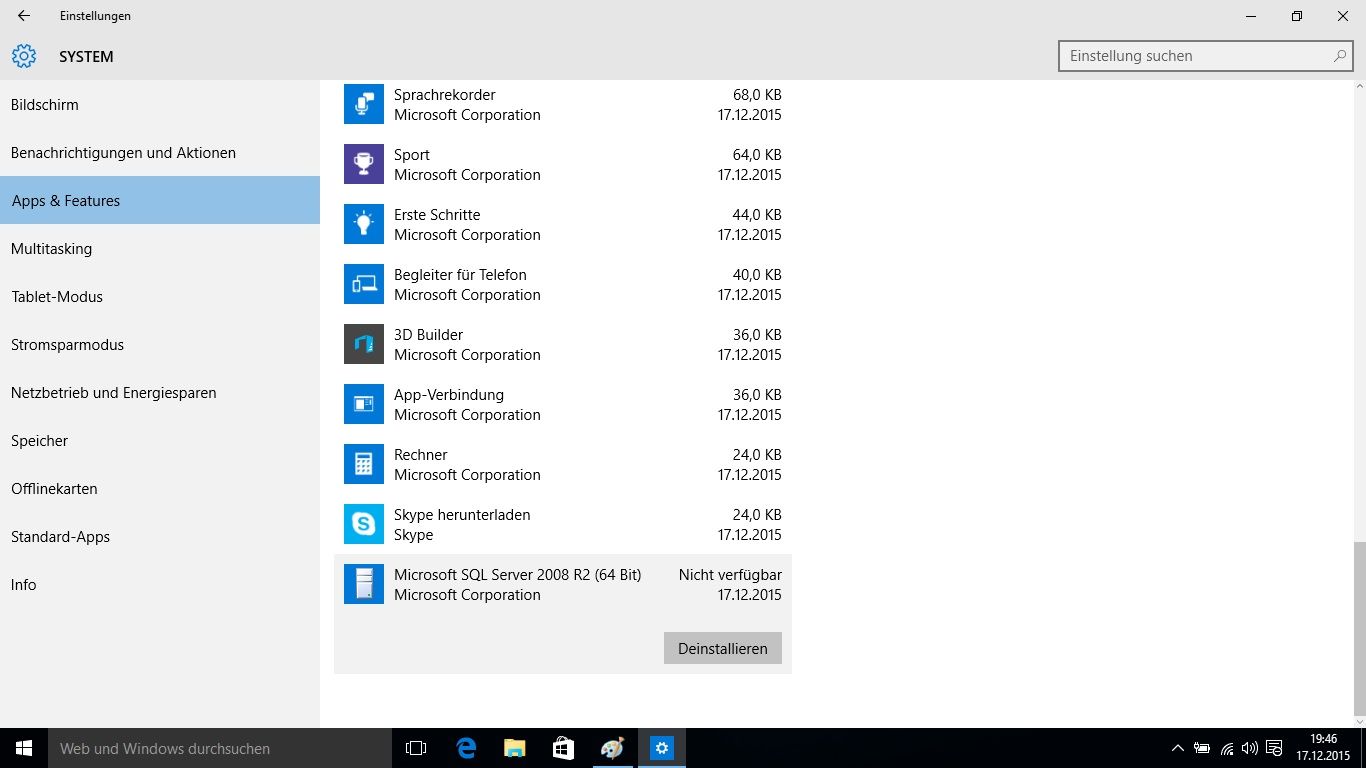Open the Windows Start menu
Image resolution: width=1366 pixels, height=768 pixels.
pyautogui.click(x=24, y=748)
